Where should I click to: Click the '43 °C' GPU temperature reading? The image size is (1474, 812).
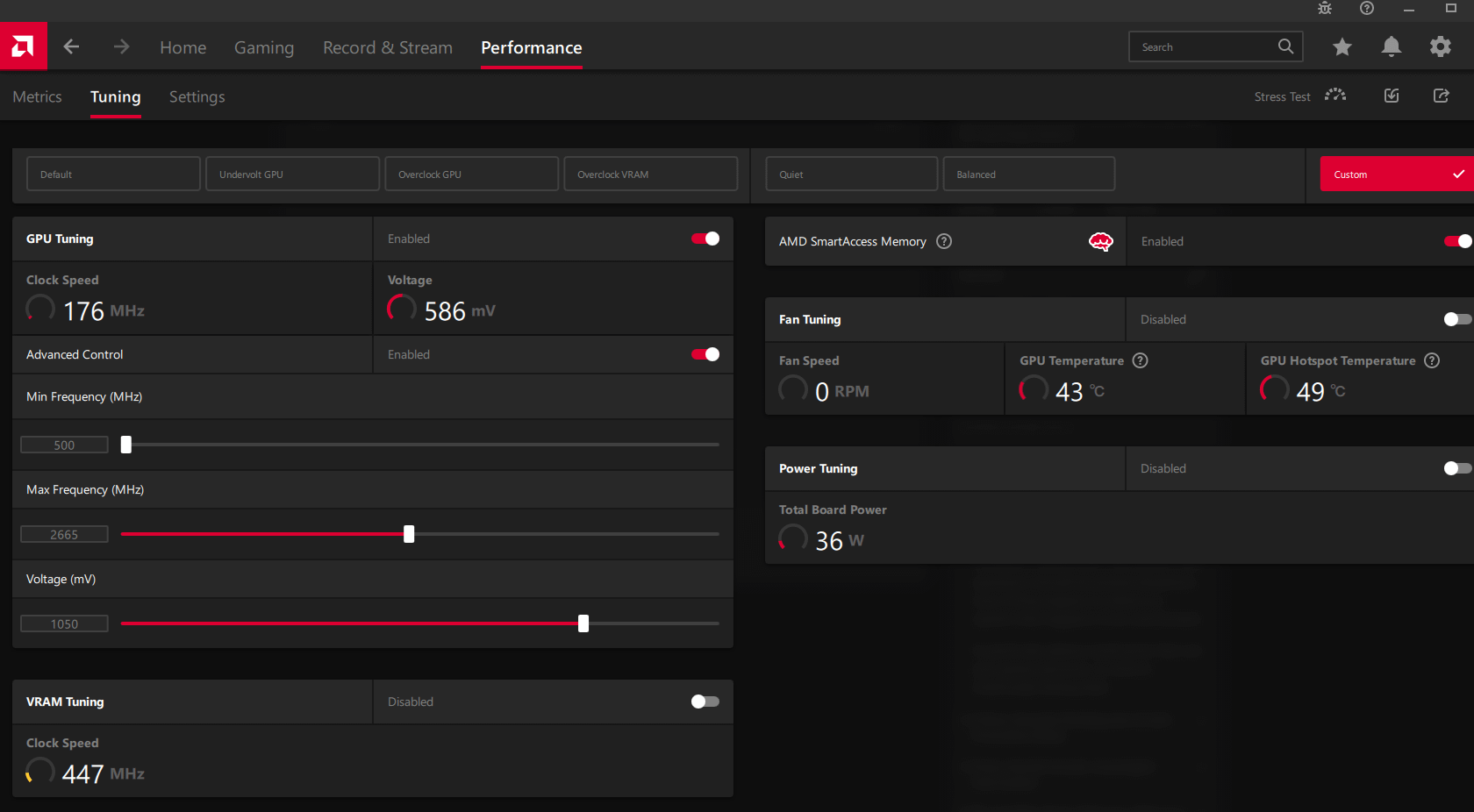1080,391
